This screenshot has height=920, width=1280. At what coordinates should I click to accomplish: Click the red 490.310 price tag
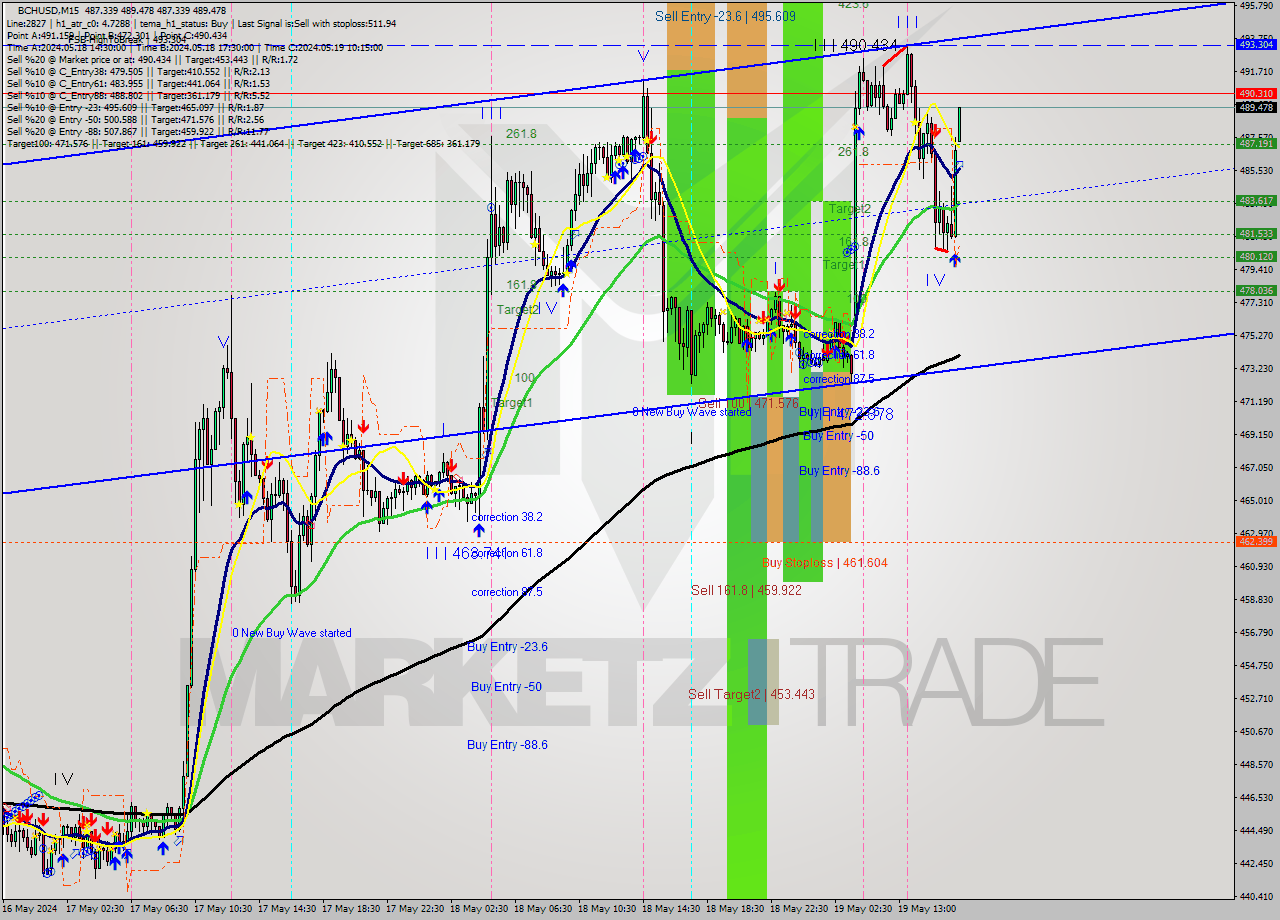1256,93
